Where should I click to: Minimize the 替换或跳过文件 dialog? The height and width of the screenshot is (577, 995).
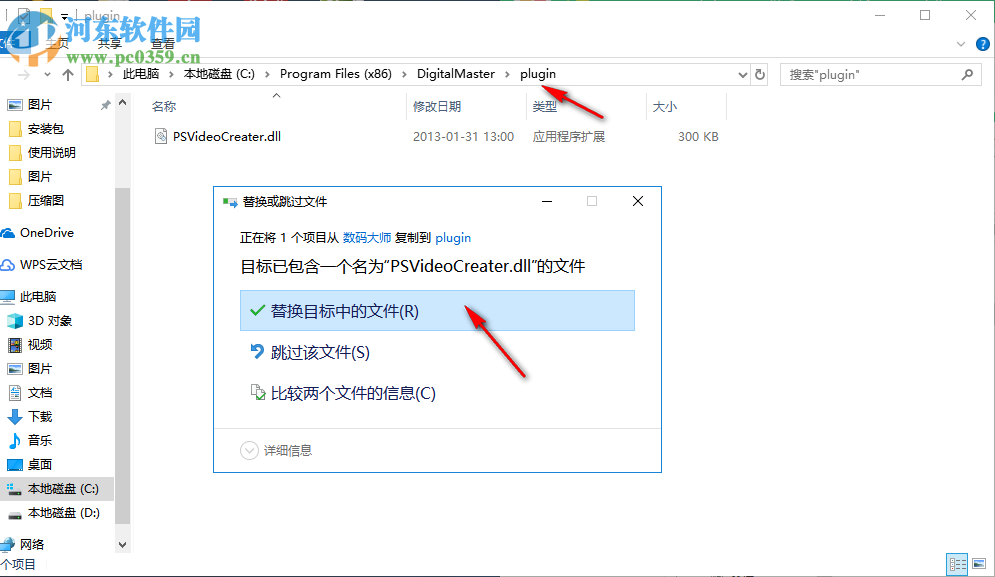[547, 201]
